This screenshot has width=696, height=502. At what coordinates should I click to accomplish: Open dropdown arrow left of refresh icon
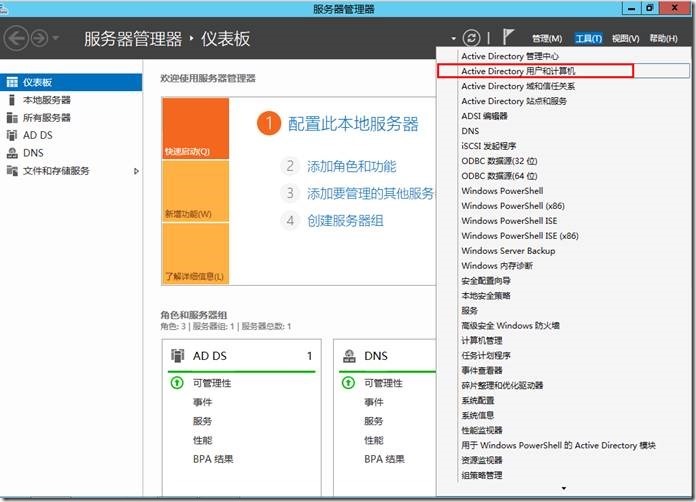point(453,39)
